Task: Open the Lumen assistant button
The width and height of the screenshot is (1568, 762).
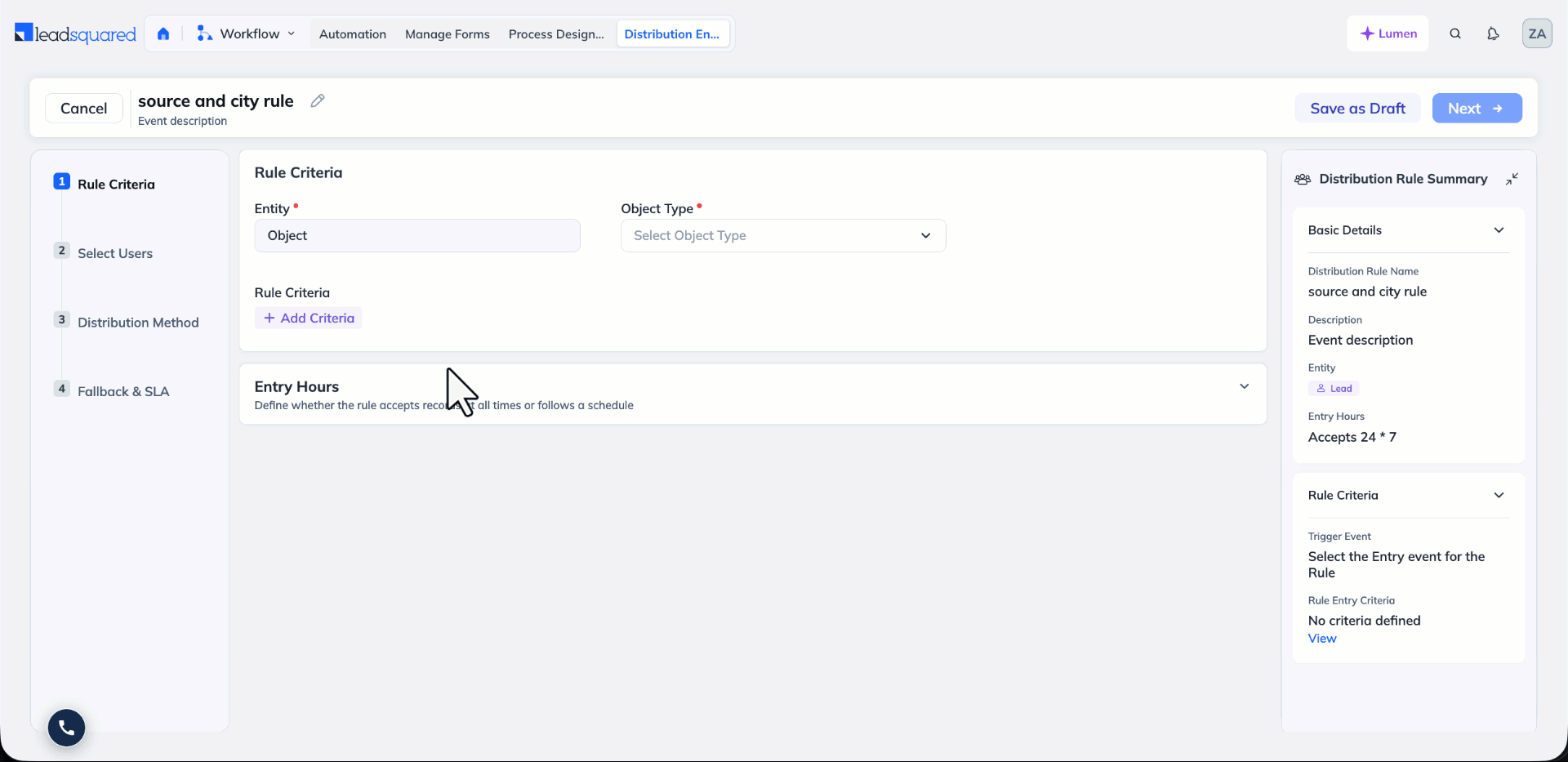Action: [1388, 33]
